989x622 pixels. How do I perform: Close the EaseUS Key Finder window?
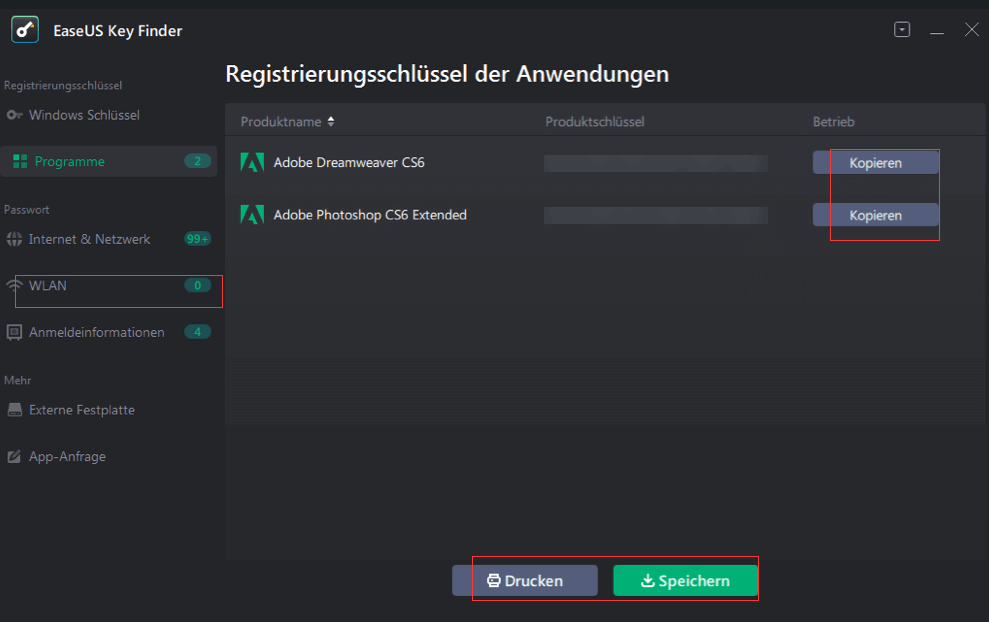pos(971,30)
